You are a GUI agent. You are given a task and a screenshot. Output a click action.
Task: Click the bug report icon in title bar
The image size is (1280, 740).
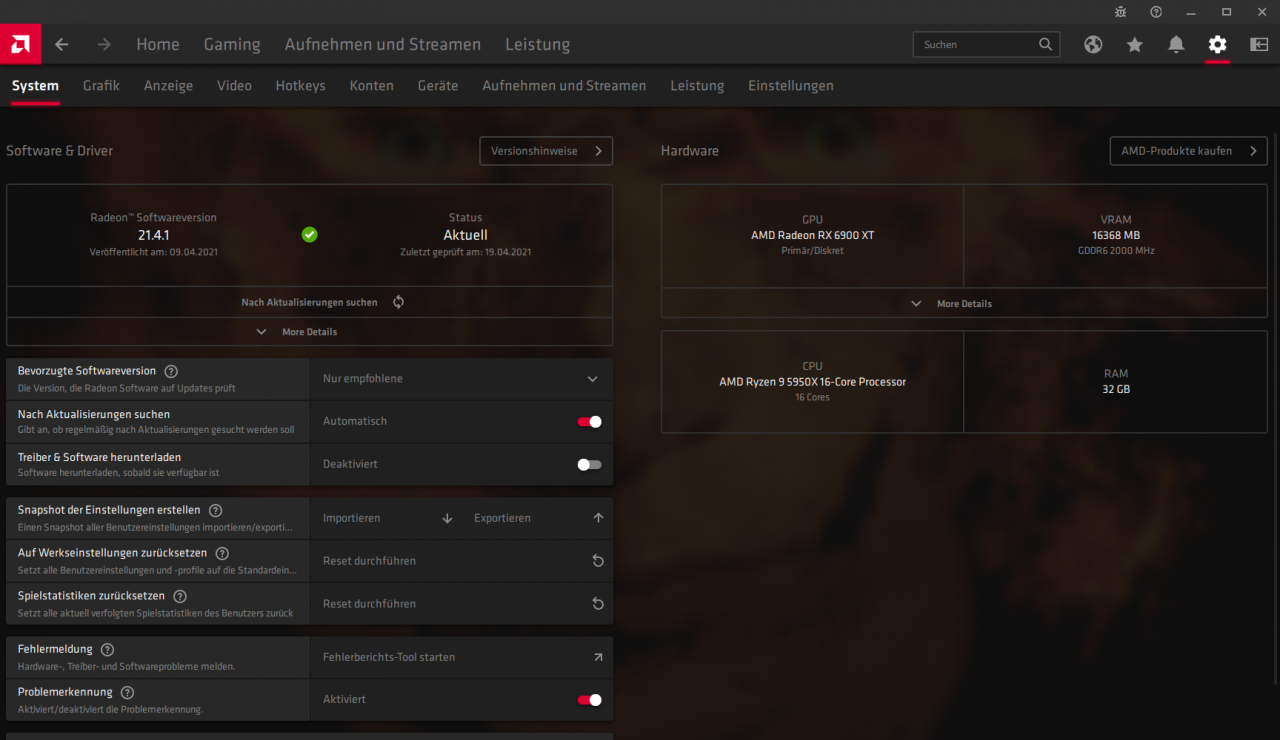point(1121,12)
